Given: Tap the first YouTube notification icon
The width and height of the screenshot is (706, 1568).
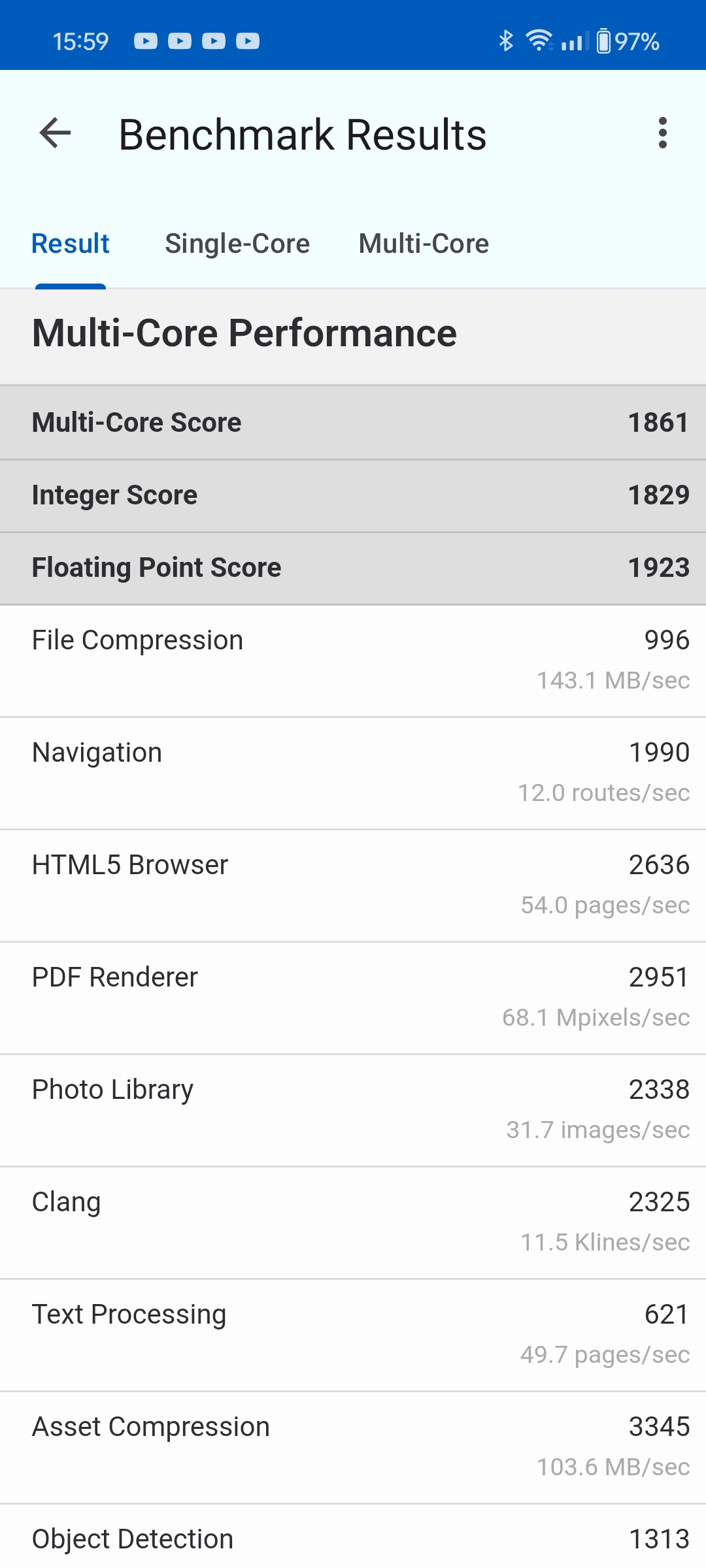Looking at the screenshot, I should click(x=146, y=41).
